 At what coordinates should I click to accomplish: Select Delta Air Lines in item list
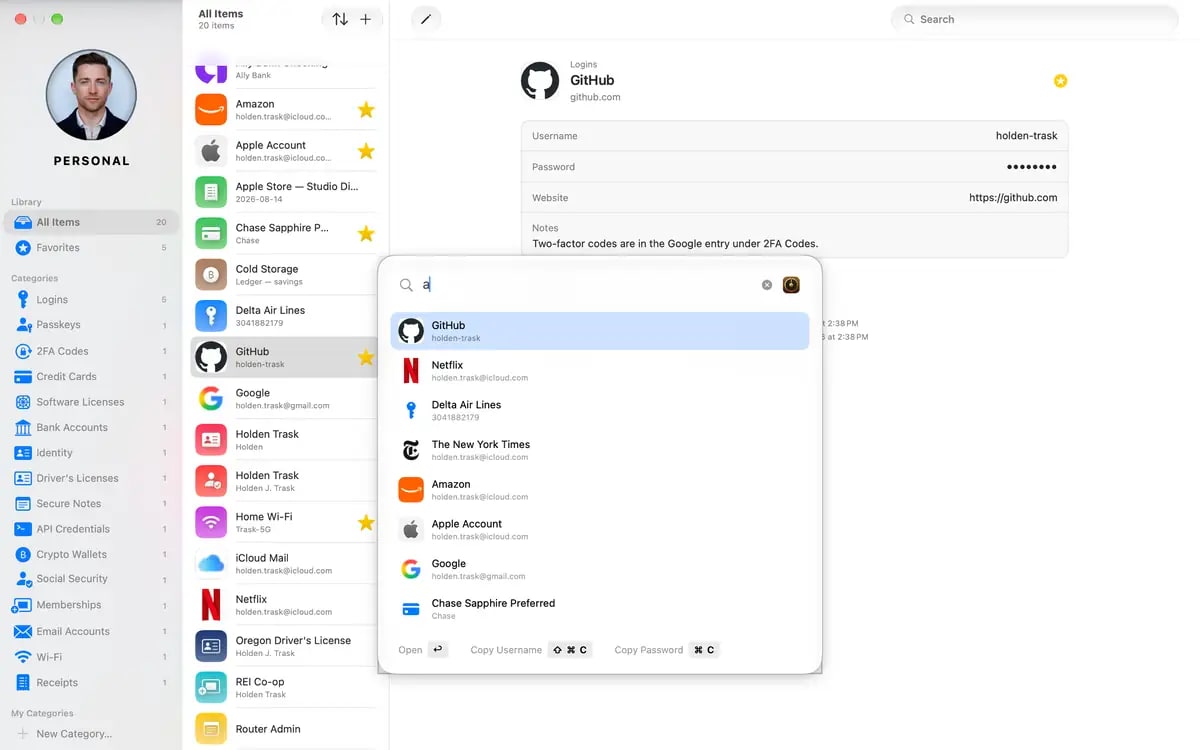[286, 316]
